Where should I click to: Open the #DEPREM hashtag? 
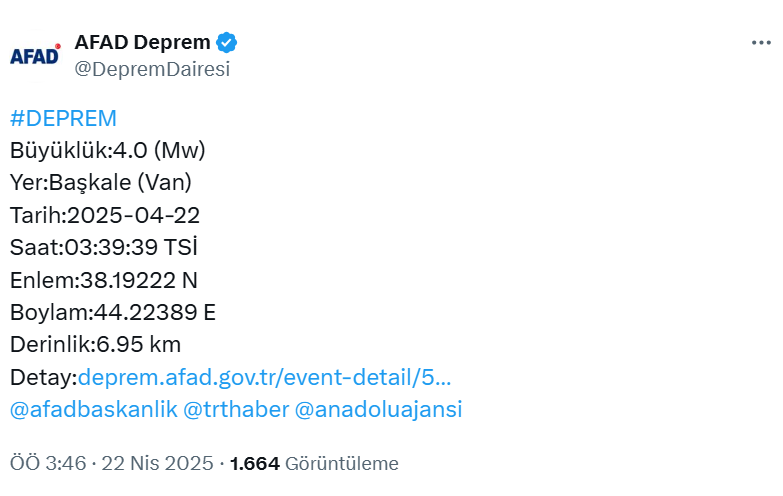pos(63,118)
